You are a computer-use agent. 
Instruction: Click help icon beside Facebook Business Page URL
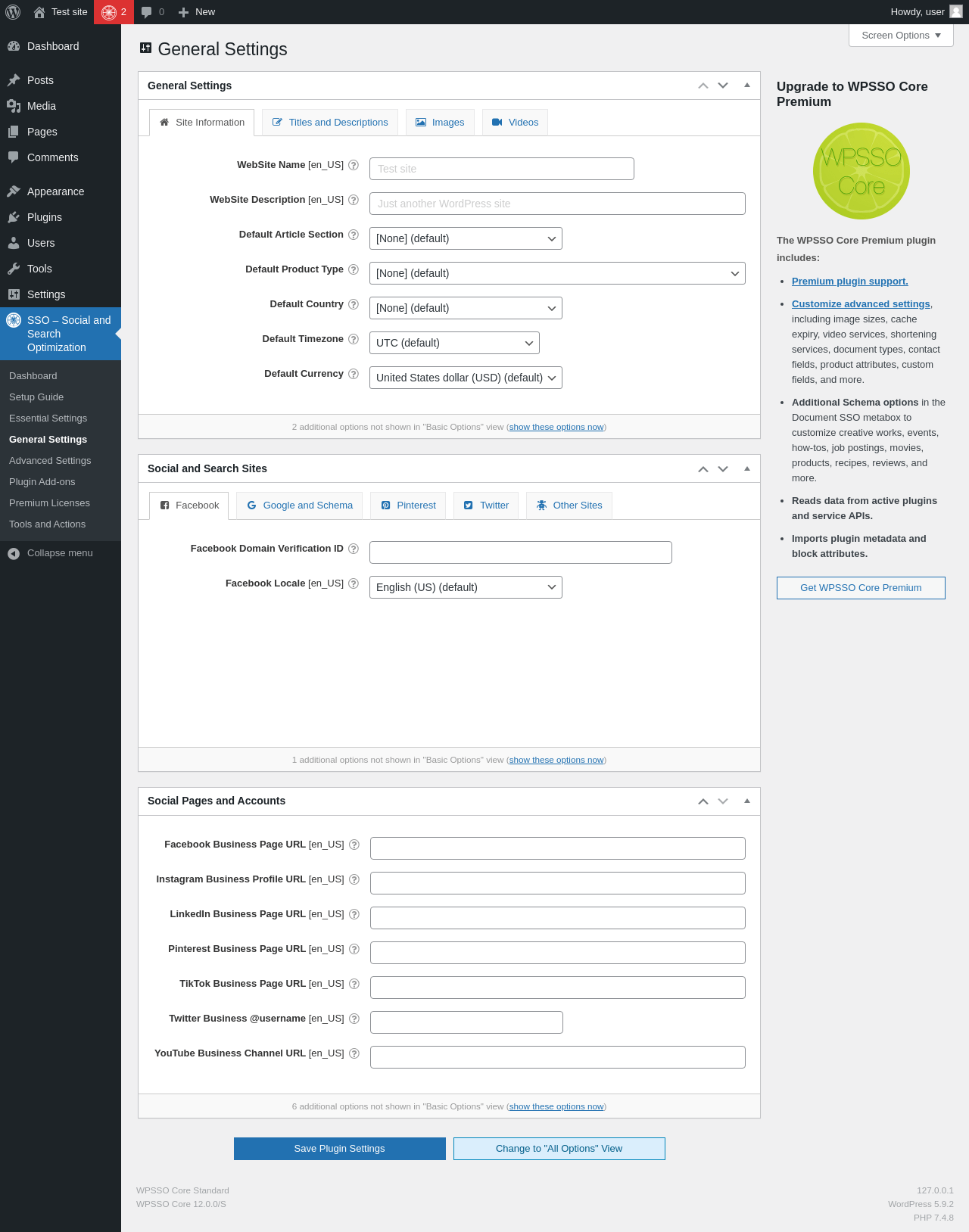coord(354,845)
